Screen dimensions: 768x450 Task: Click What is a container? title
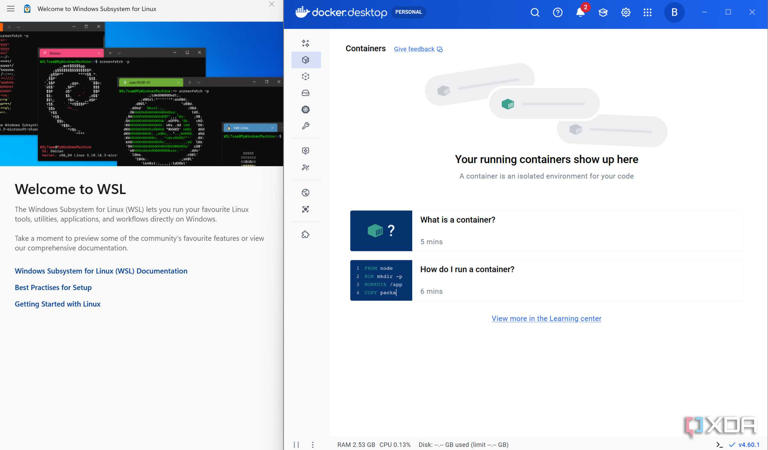click(x=457, y=220)
